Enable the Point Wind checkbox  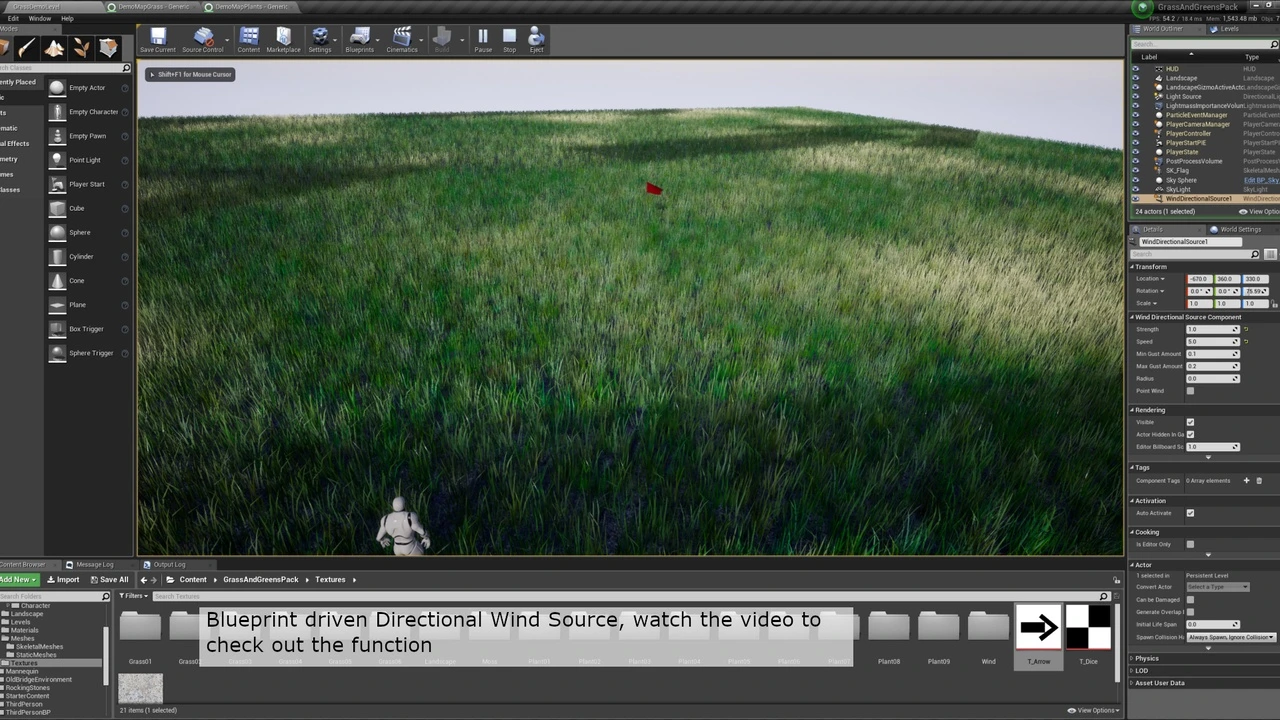[1190, 391]
